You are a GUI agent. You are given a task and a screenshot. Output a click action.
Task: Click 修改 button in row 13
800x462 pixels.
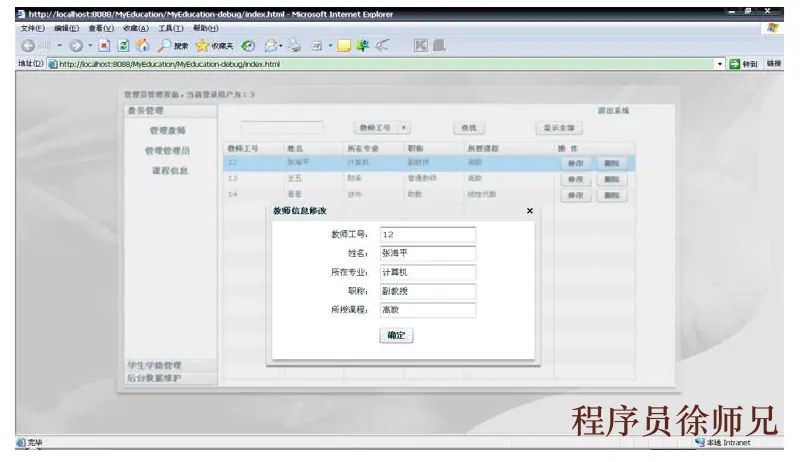[576, 179]
